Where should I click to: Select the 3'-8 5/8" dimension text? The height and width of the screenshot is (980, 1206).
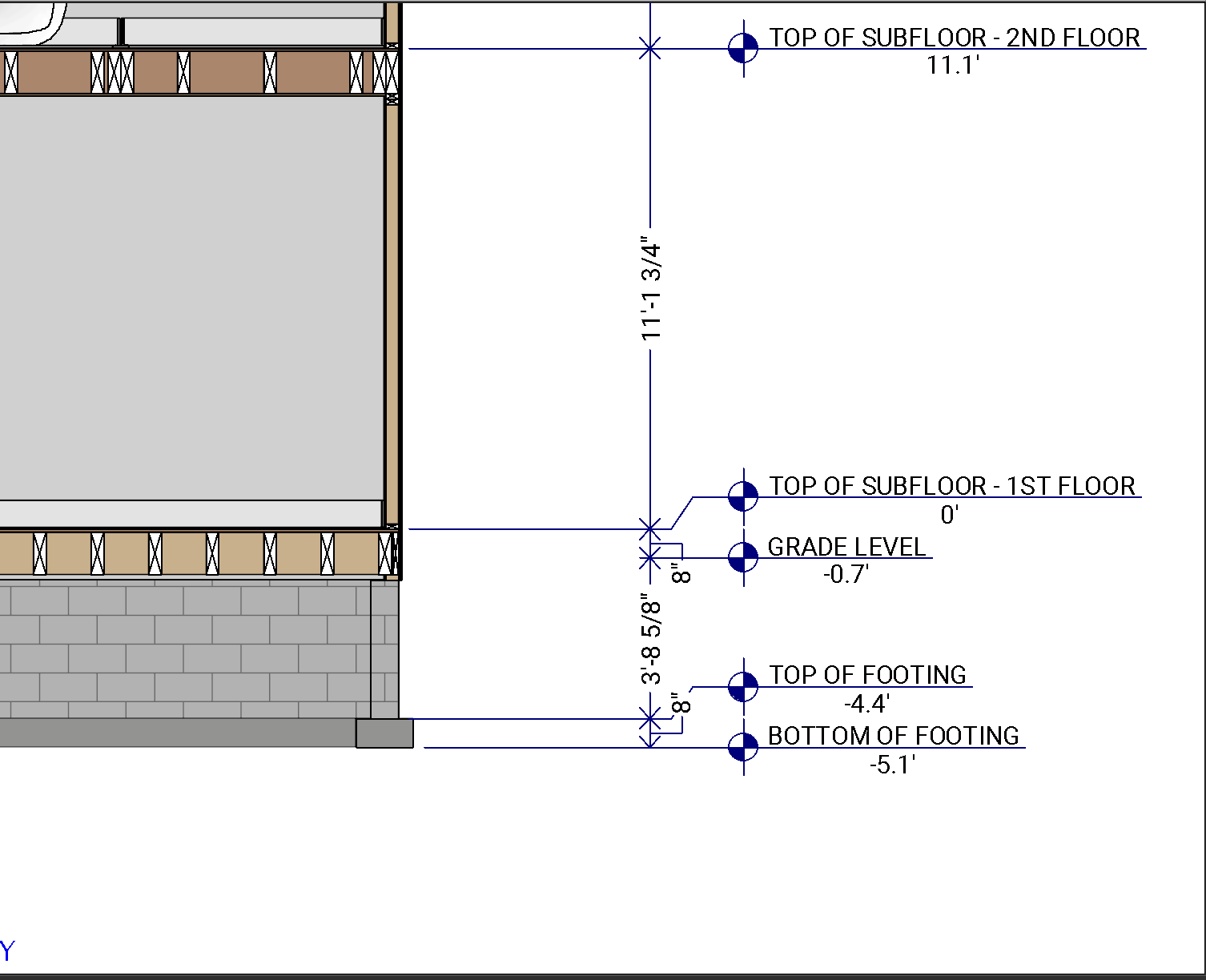pyautogui.click(x=652, y=639)
